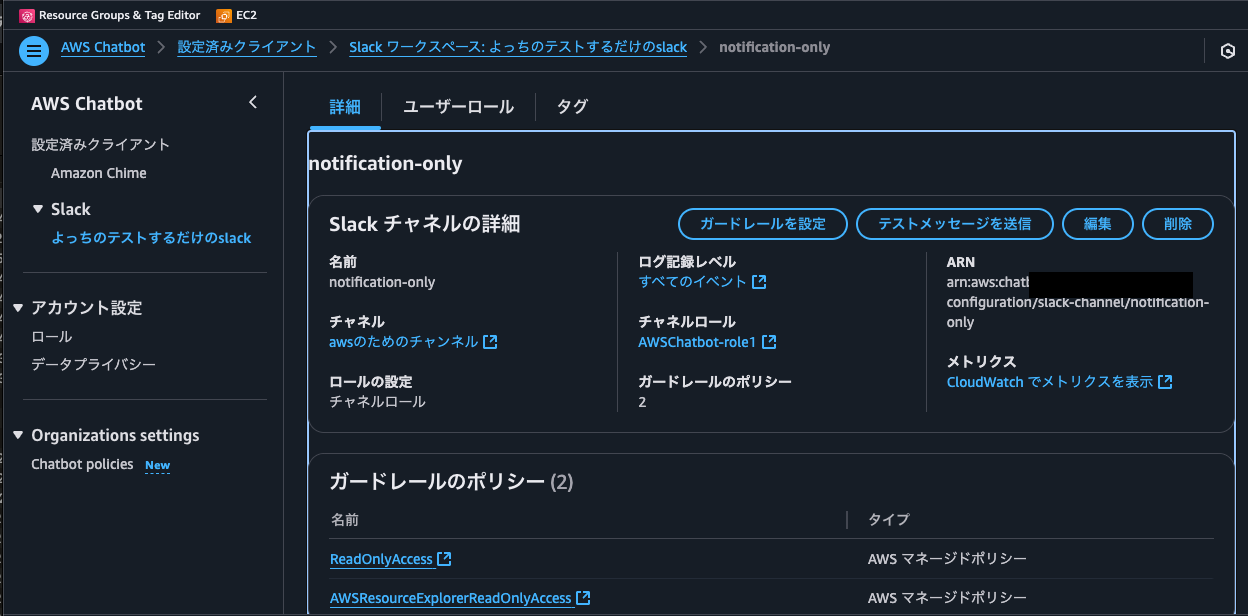This screenshot has height=616, width=1248.
Task: Open Resource Groups & Tag Editor shortcut
Action: point(110,15)
